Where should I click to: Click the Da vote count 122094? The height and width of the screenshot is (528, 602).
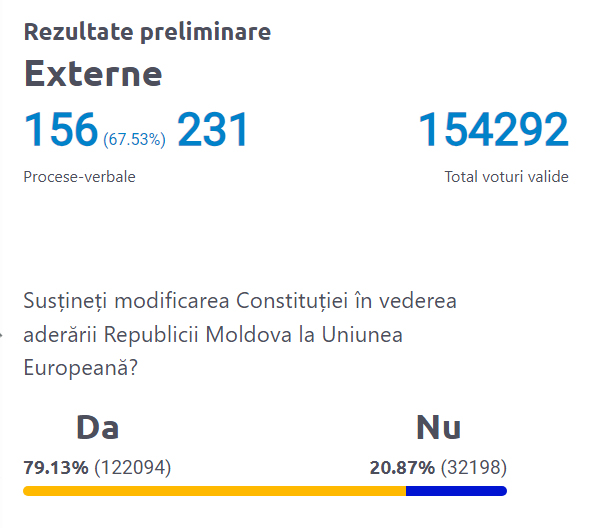(133, 467)
